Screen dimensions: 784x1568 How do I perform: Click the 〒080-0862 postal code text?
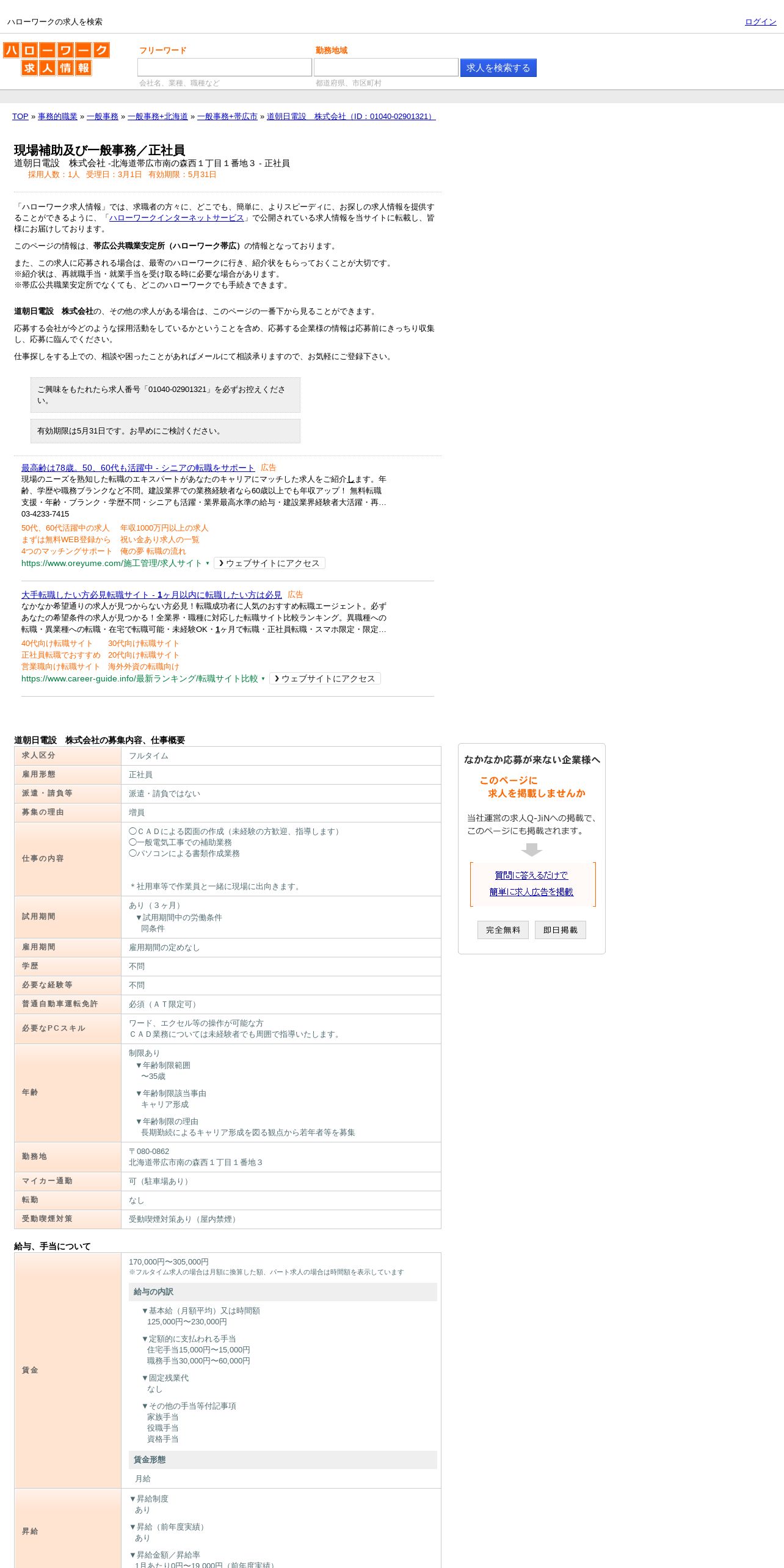click(x=149, y=1152)
